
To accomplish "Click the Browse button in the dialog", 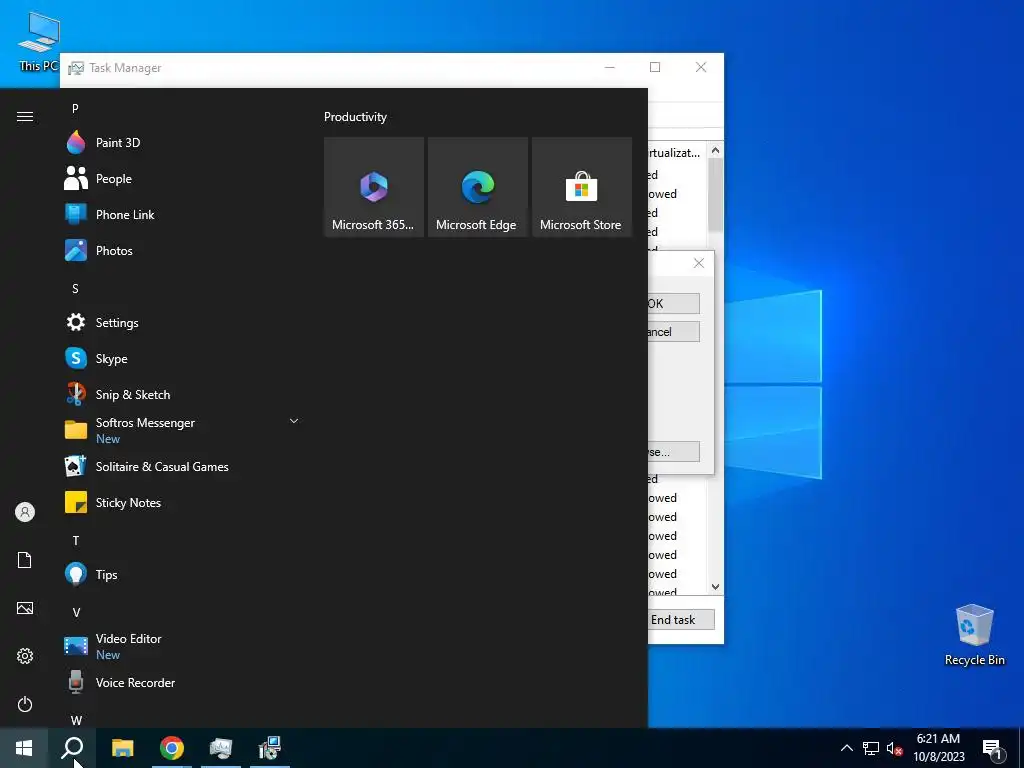I will [673, 452].
